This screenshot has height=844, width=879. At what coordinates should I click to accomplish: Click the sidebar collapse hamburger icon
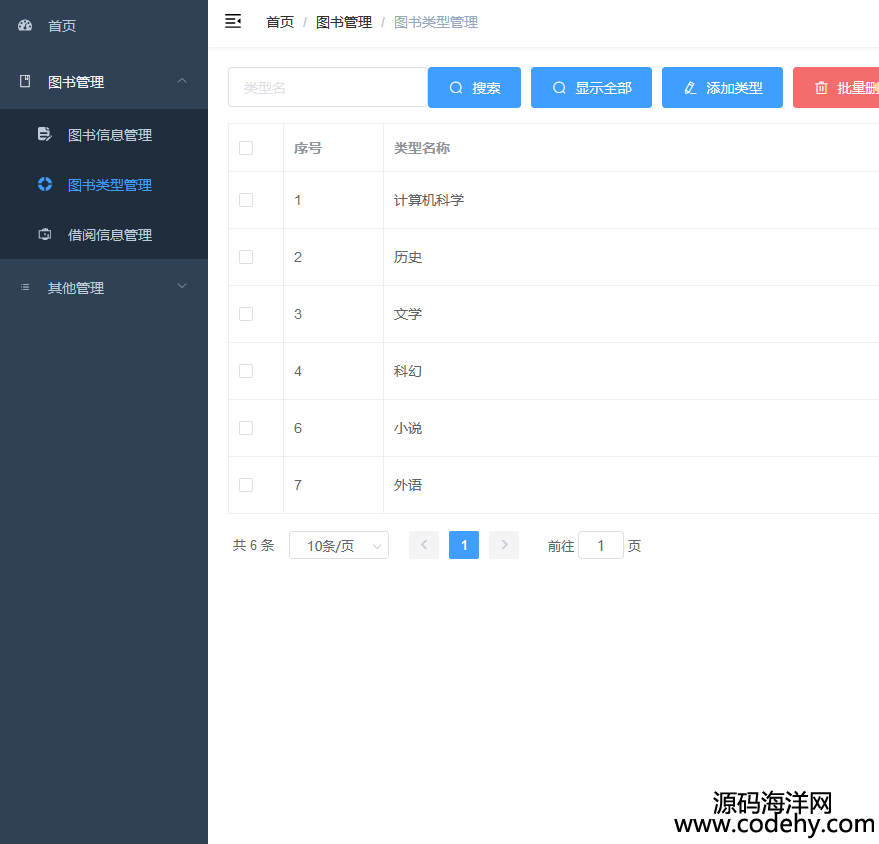[233, 21]
